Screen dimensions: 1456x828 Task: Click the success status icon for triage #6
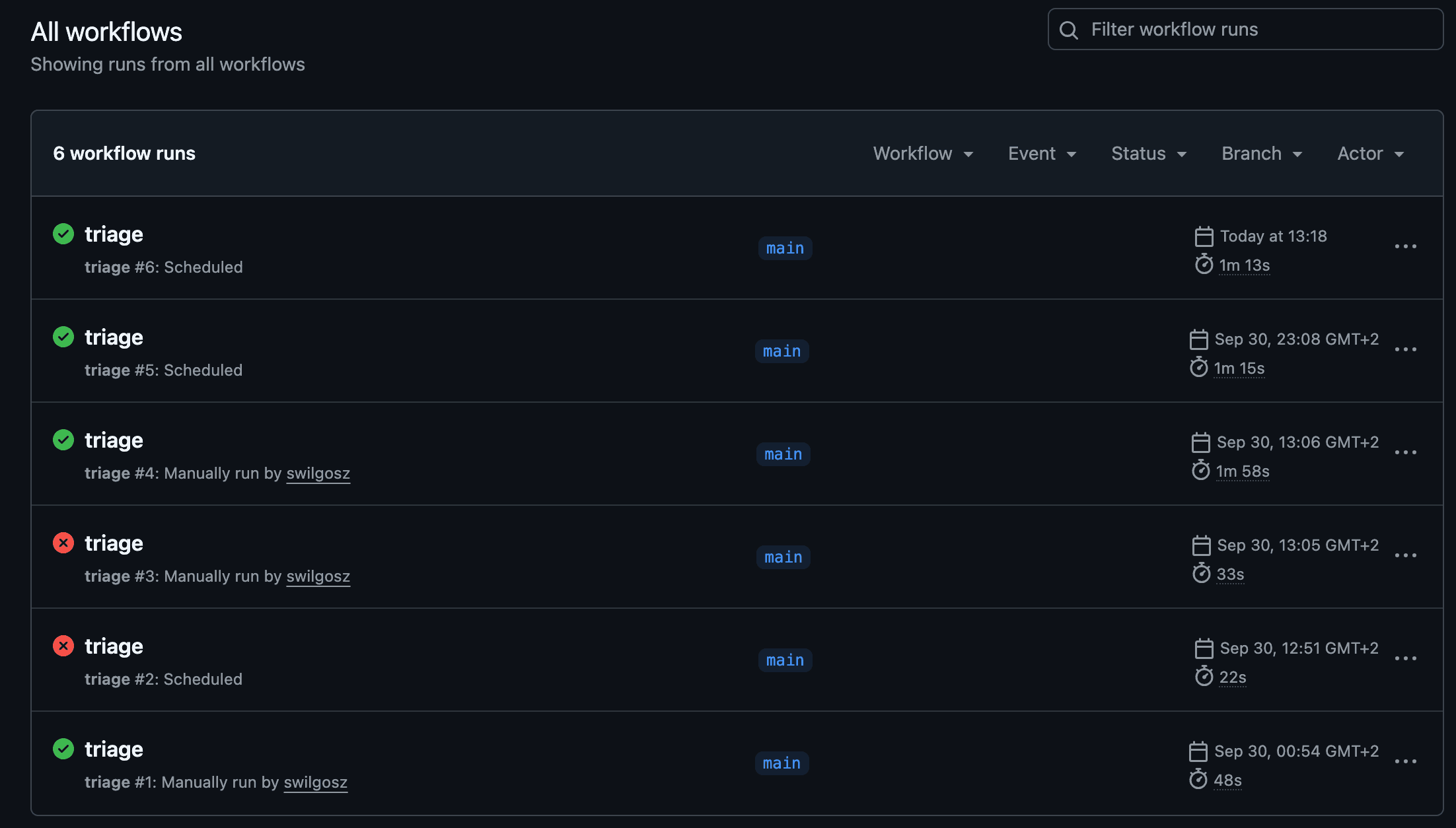click(x=63, y=234)
